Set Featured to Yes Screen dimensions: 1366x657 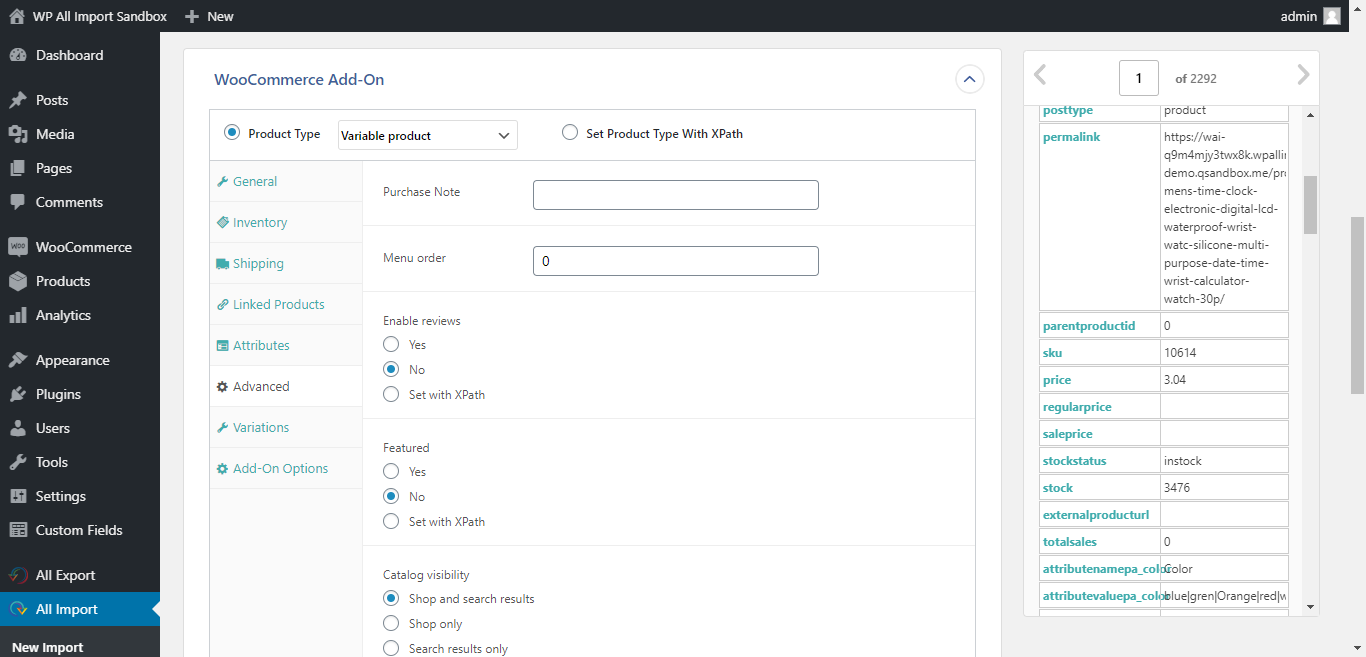coord(391,472)
